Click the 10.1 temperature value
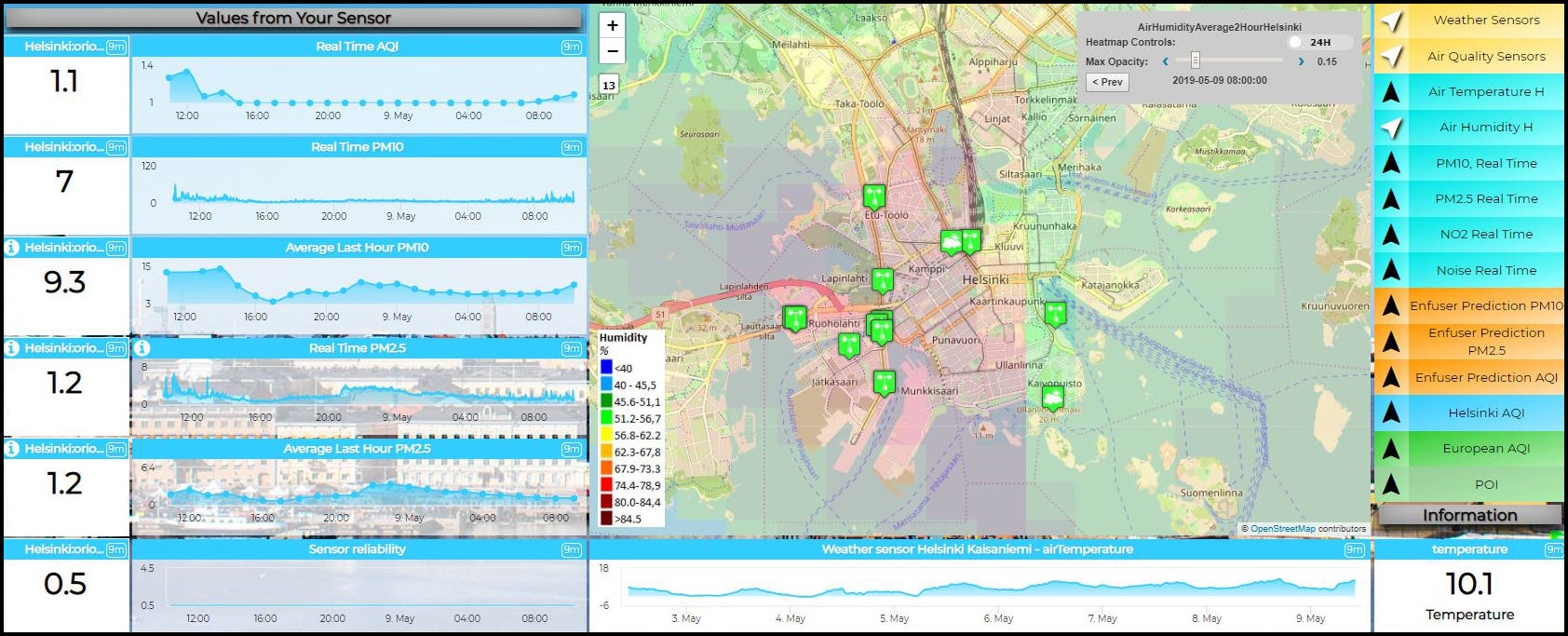The image size is (1568, 636). [1469, 584]
